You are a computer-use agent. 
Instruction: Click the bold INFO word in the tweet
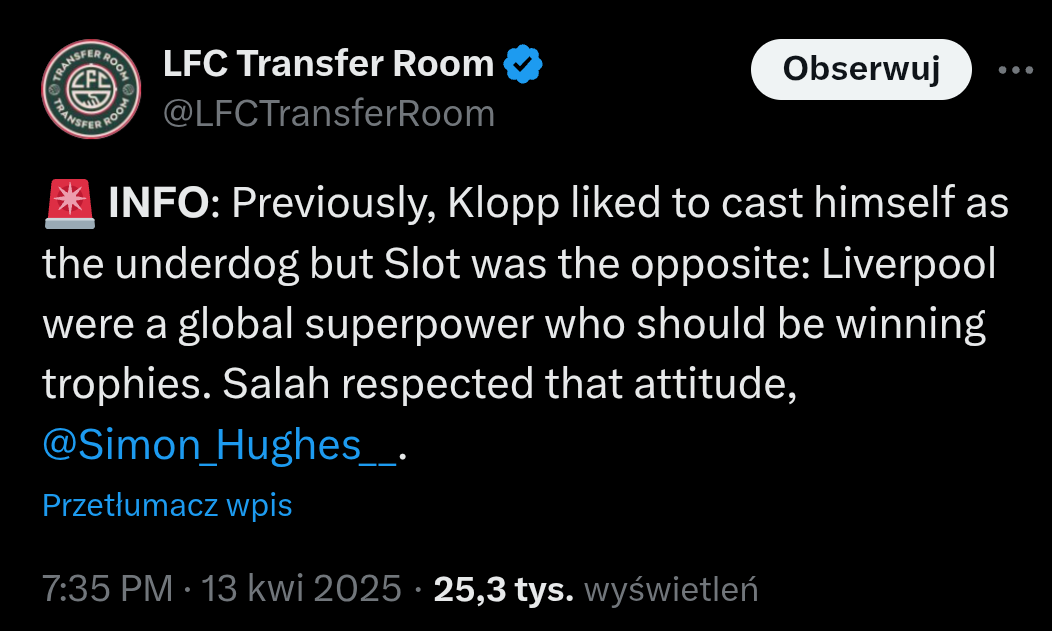pos(159,203)
